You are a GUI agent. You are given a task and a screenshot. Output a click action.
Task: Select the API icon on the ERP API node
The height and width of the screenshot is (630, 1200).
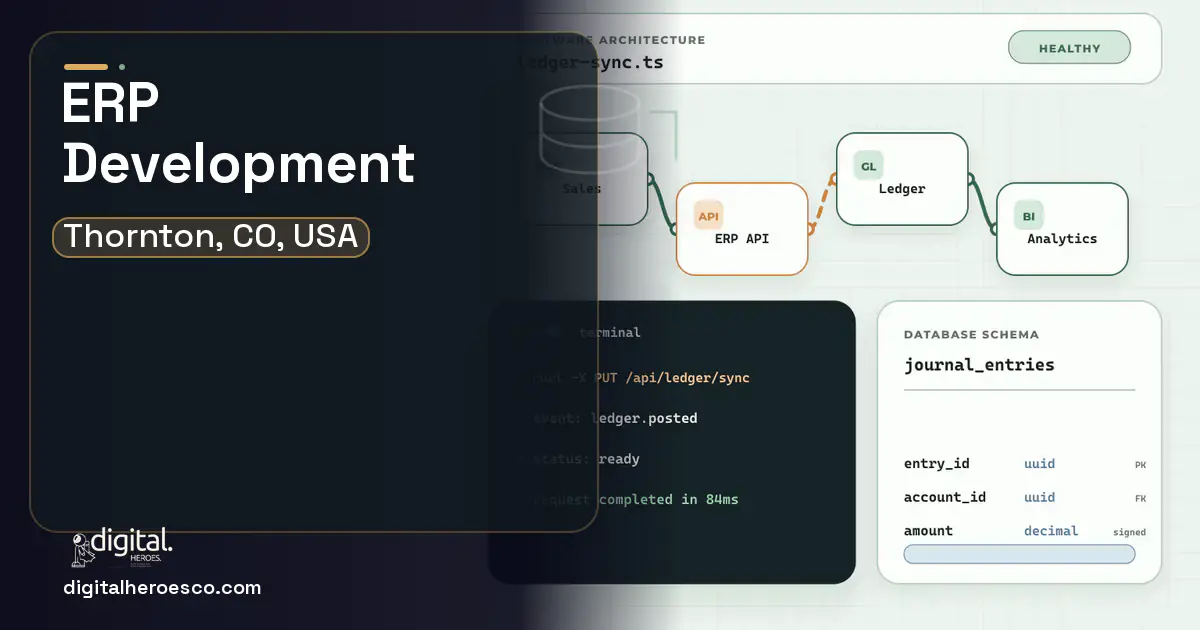(x=708, y=216)
